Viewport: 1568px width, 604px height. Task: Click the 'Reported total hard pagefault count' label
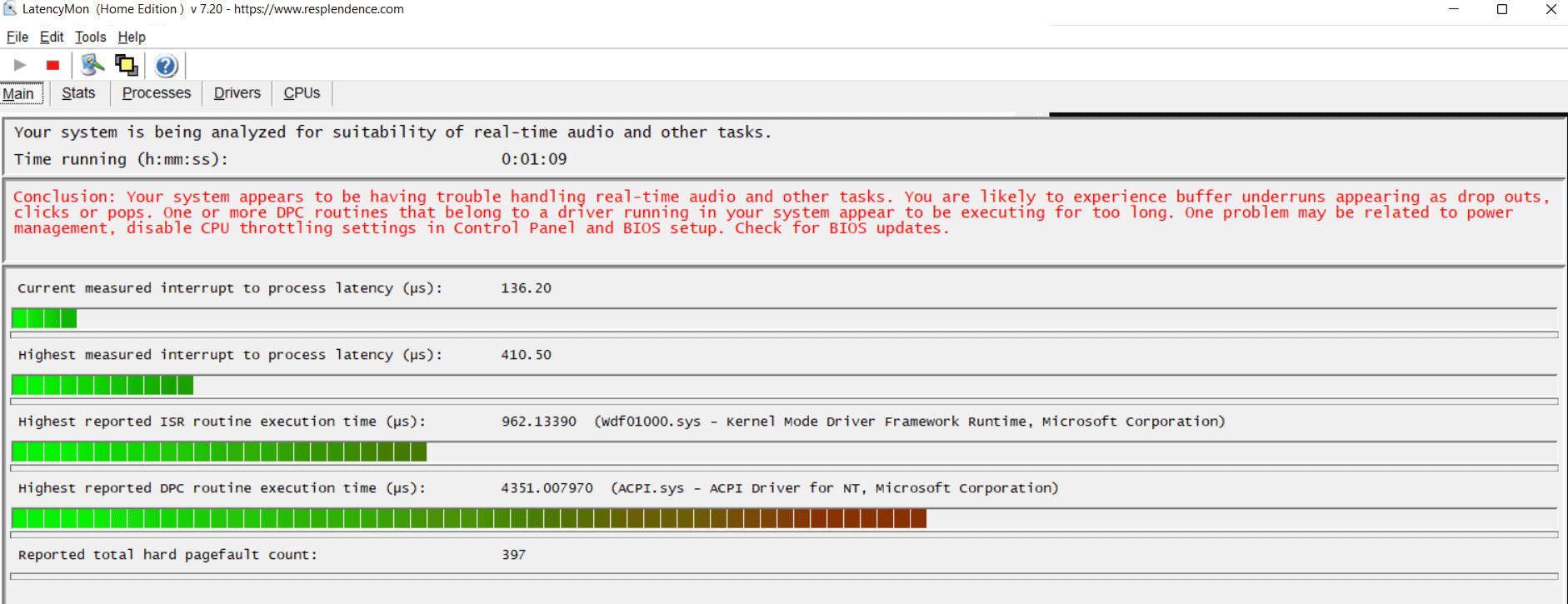[x=167, y=555]
